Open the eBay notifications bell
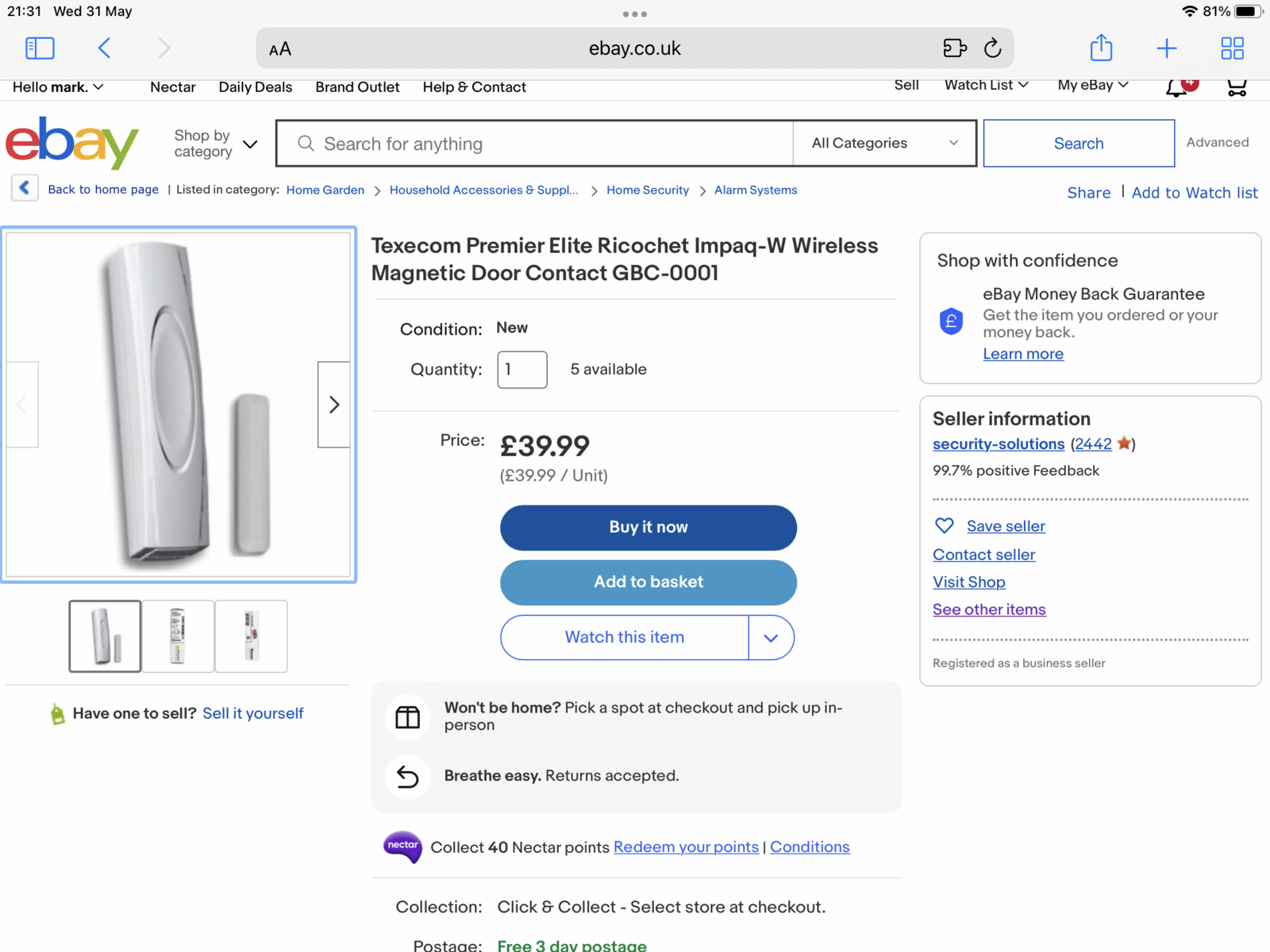This screenshot has height=952, width=1270. click(1177, 86)
